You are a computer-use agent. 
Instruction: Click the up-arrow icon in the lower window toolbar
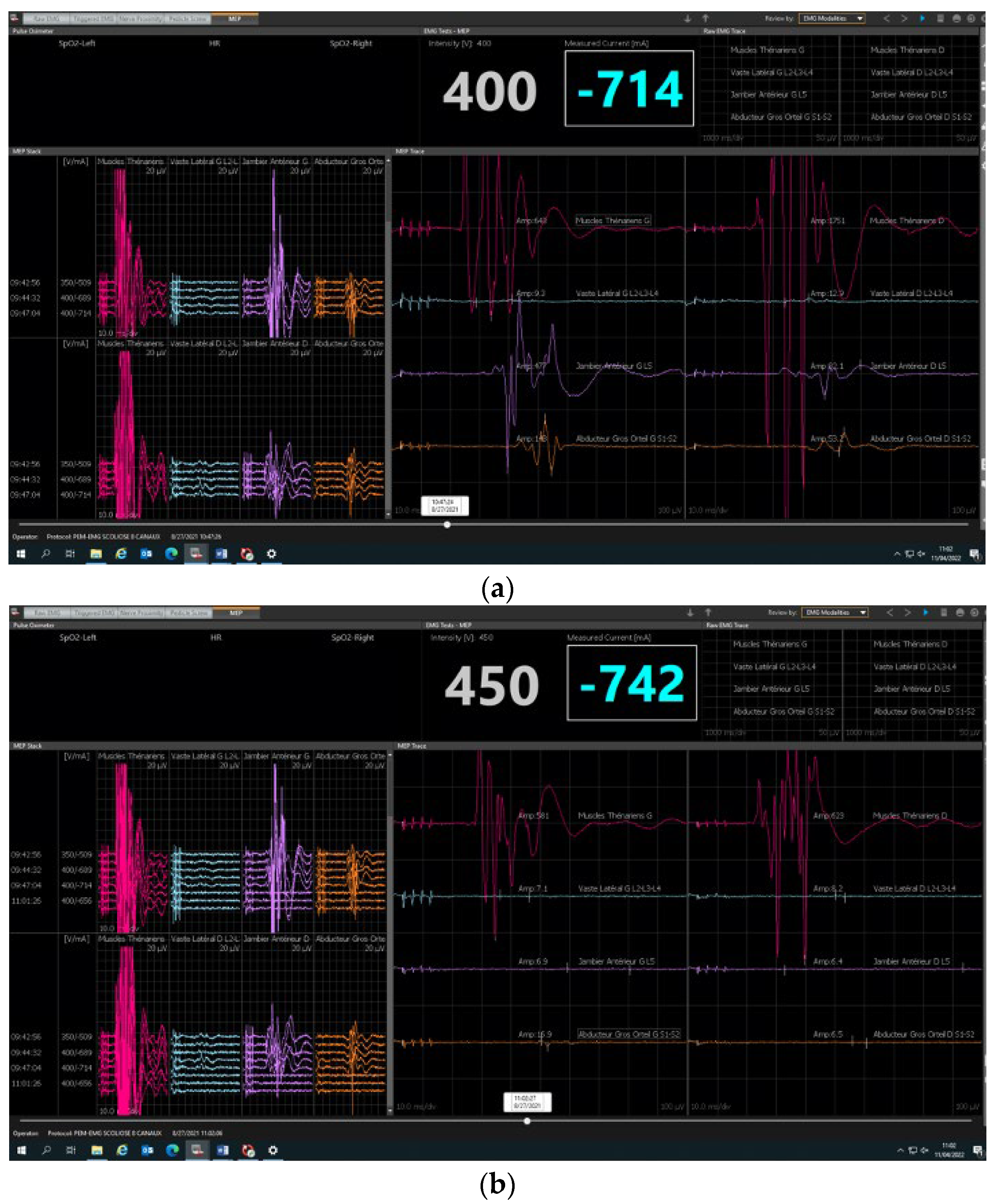708,612
